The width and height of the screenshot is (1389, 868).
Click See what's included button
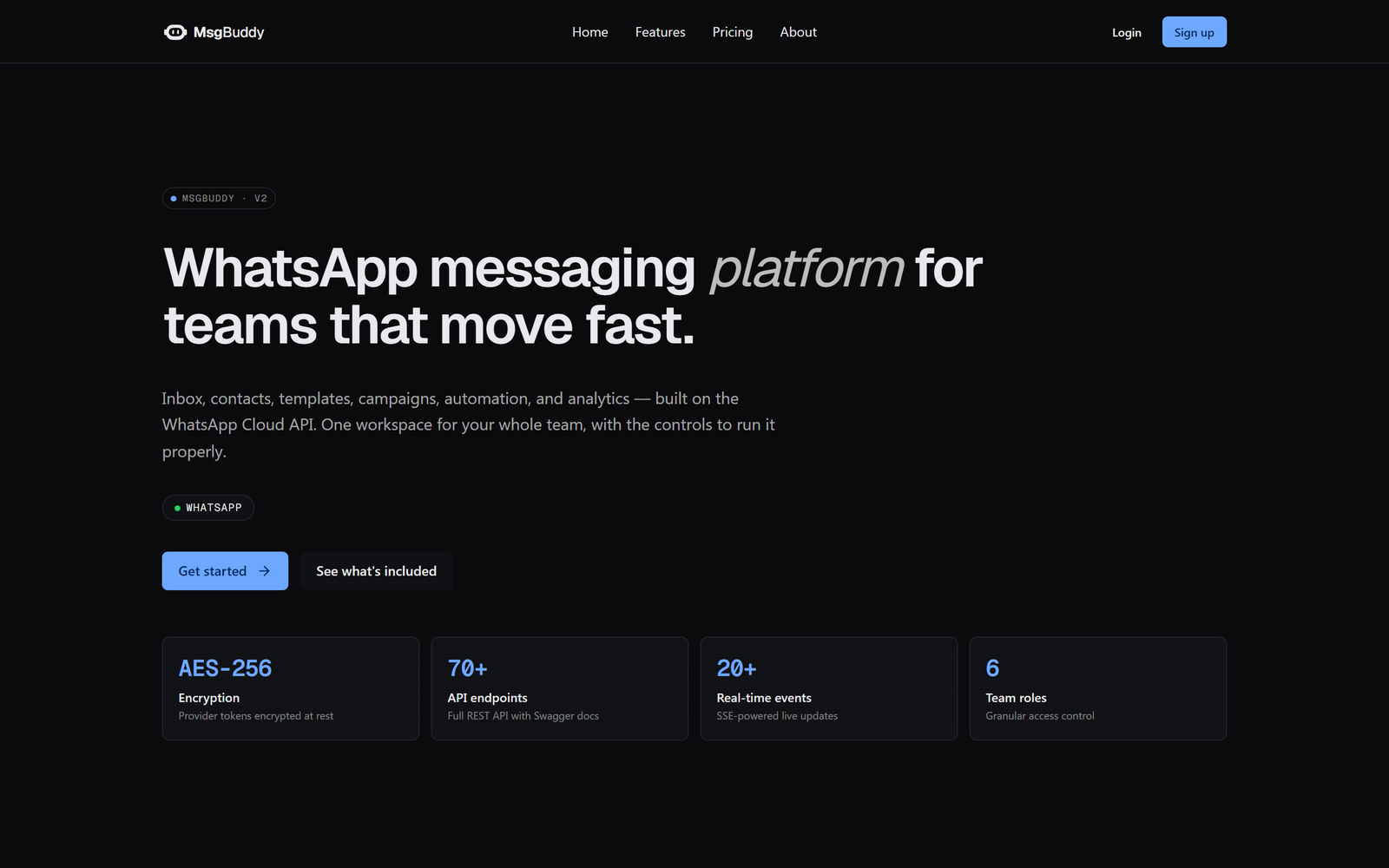(377, 571)
